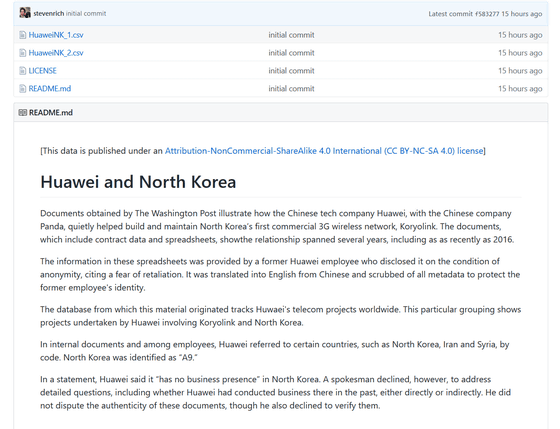Click '15 hours ago' in README.md row
The width and height of the screenshot is (560, 429).
520,89
